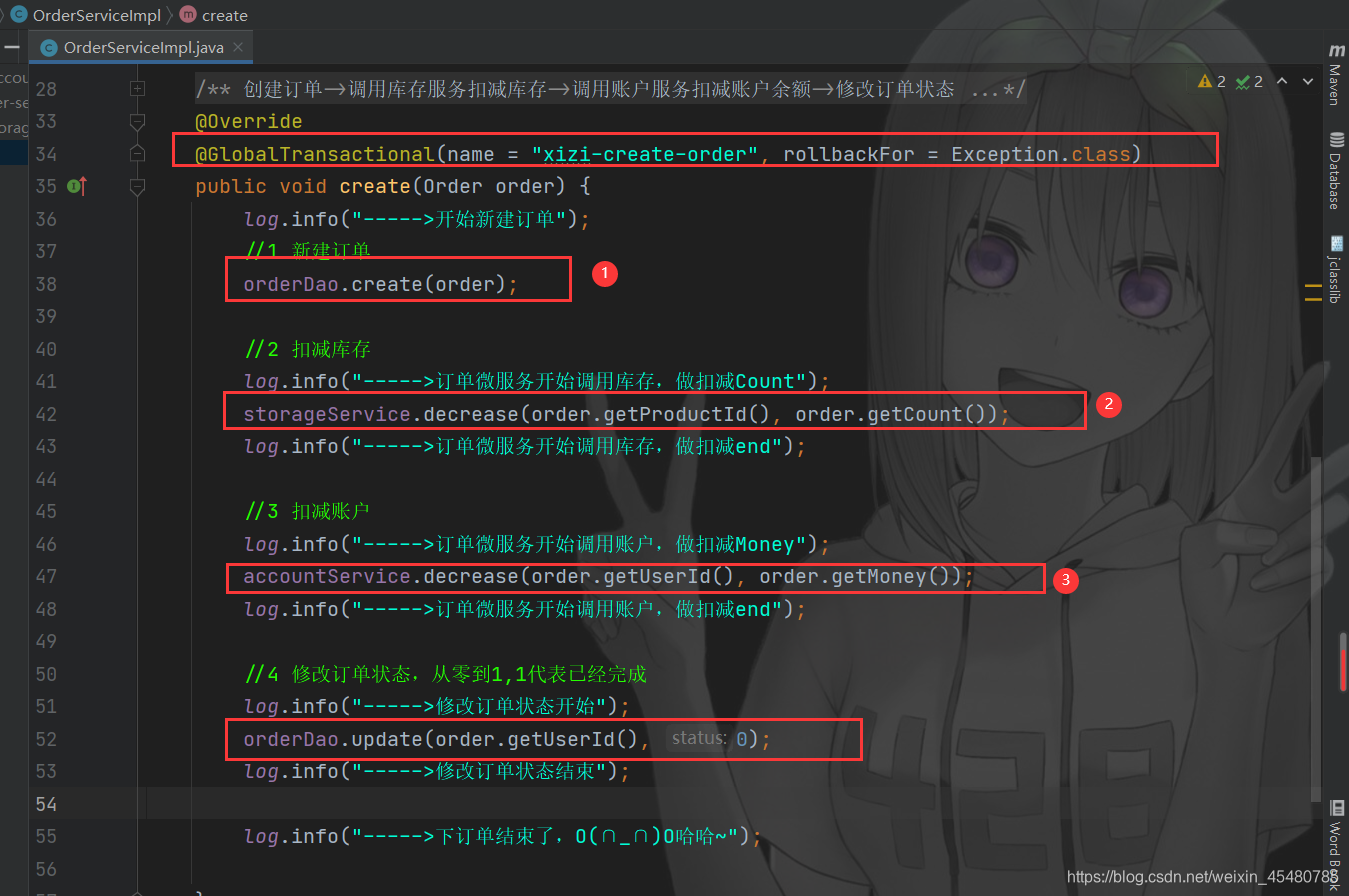Click log.info '修改订单状态开始' line
1349x896 pixels.
[x=437, y=706]
